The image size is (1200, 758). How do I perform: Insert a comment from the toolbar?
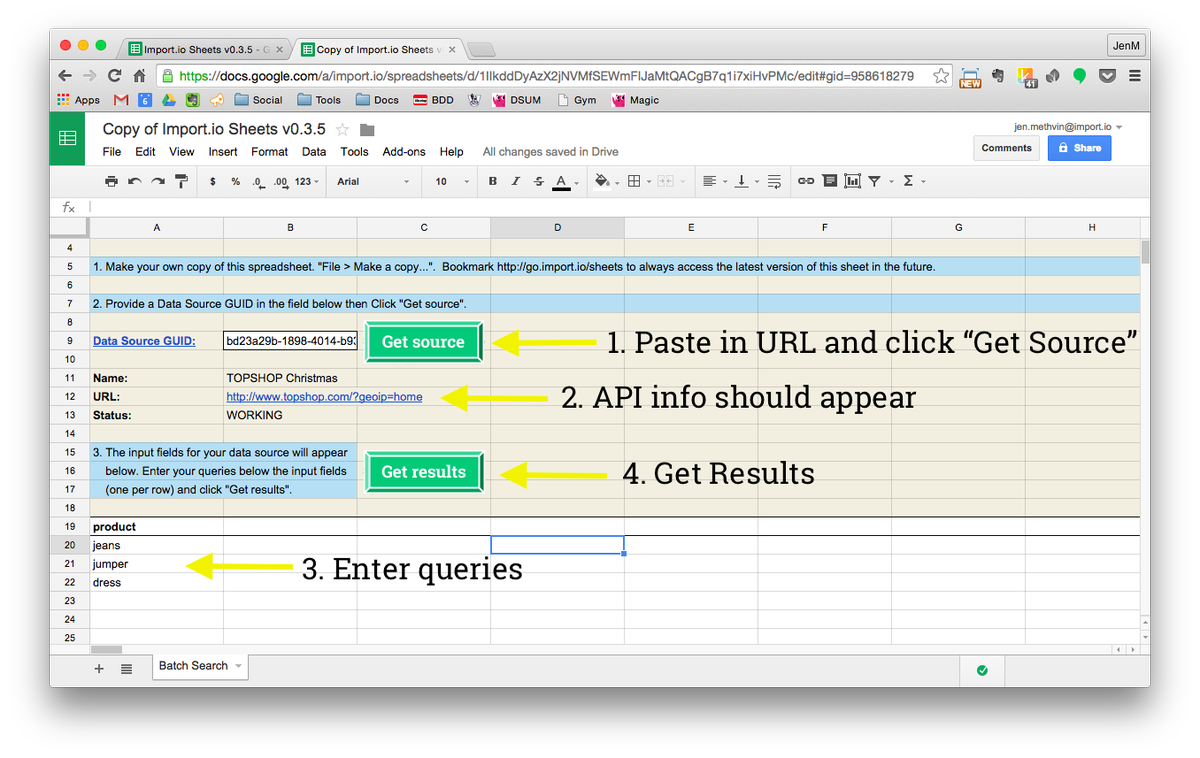pos(829,181)
